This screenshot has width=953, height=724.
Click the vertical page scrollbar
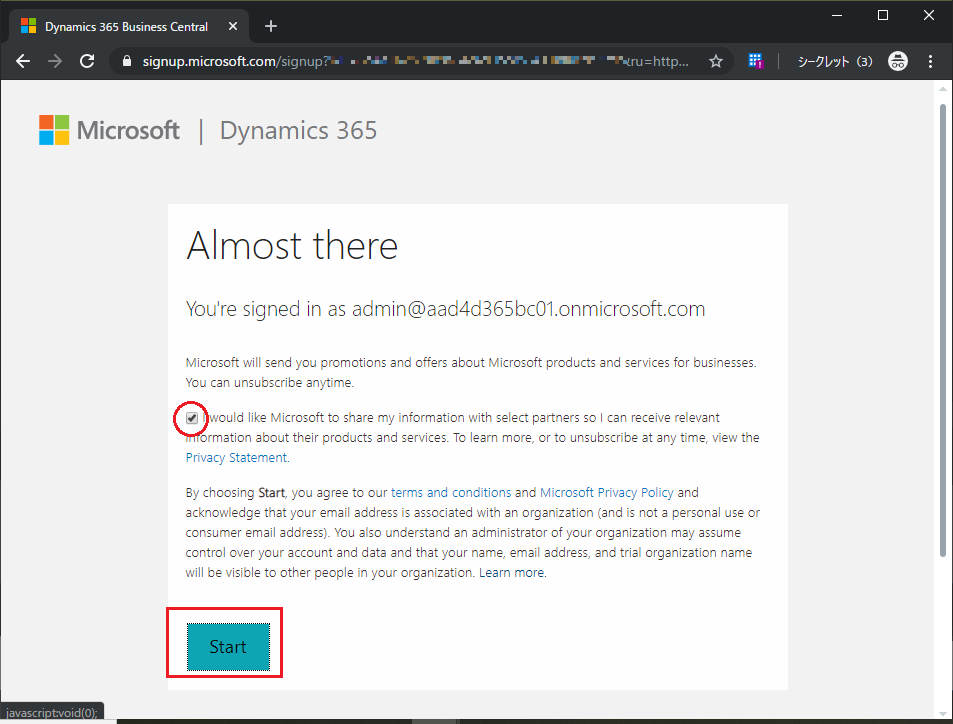point(942,330)
